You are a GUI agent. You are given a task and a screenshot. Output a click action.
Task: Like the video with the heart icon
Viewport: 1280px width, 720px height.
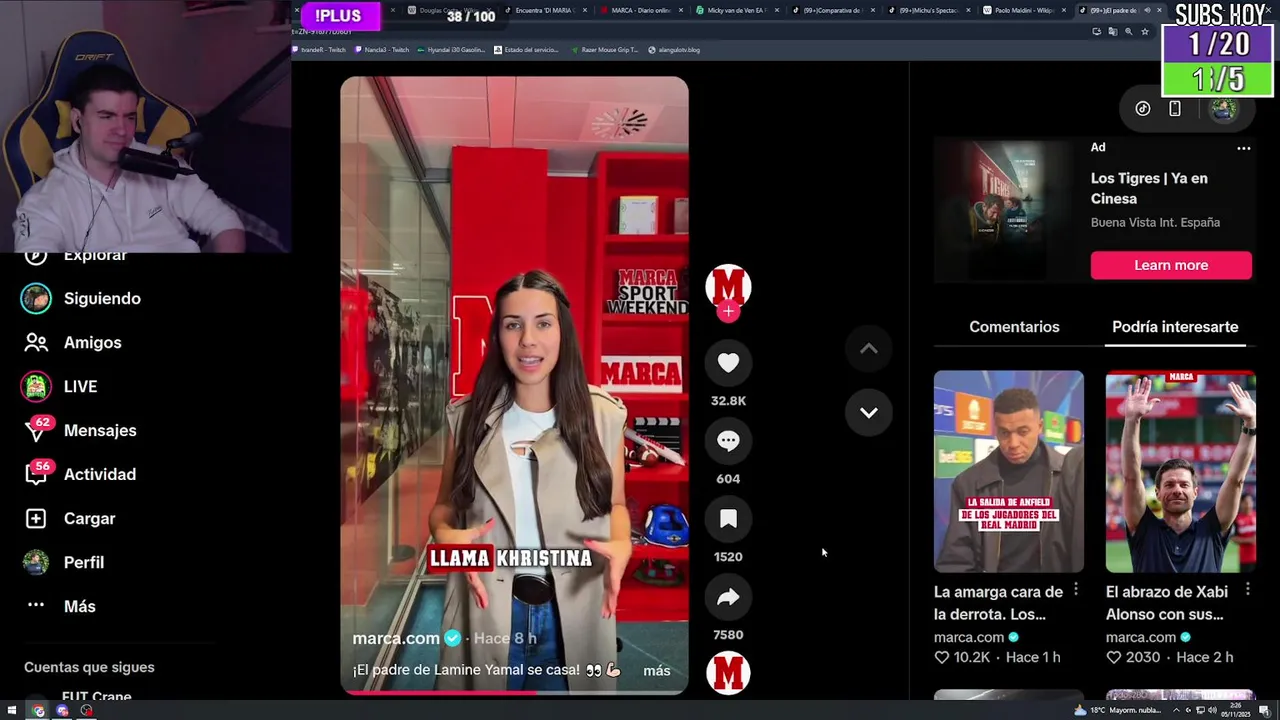click(x=728, y=363)
